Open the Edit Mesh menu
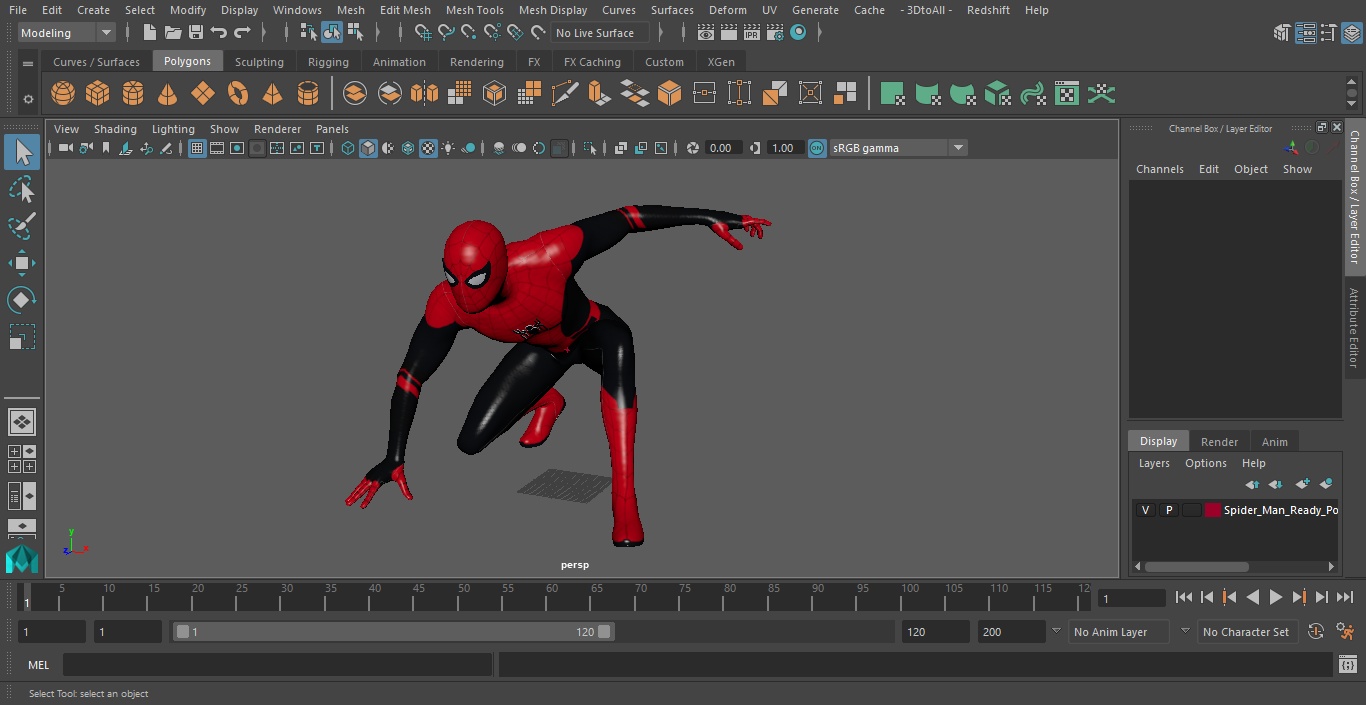Screen dimensions: 1366x705 (x=405, y=10)
